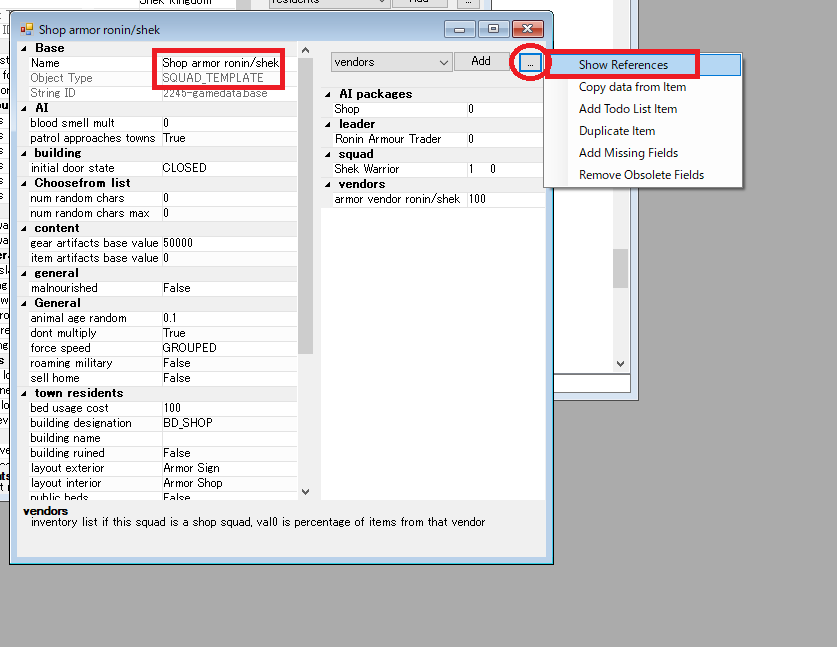Collapse the Base section
The width and height of the screenshot is (837, 647).
tap(24, 48)
